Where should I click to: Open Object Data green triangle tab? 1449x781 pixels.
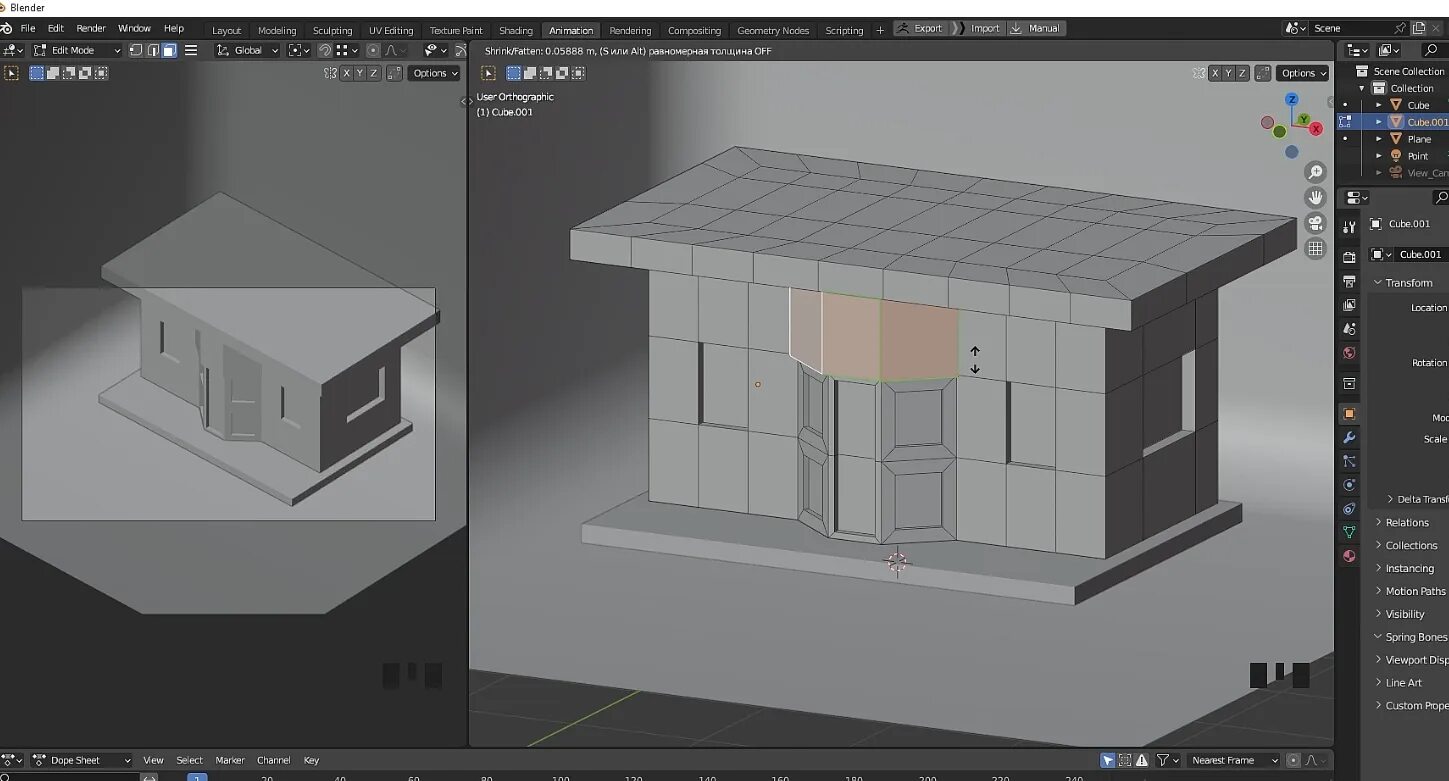click(x=1349, y=532)
